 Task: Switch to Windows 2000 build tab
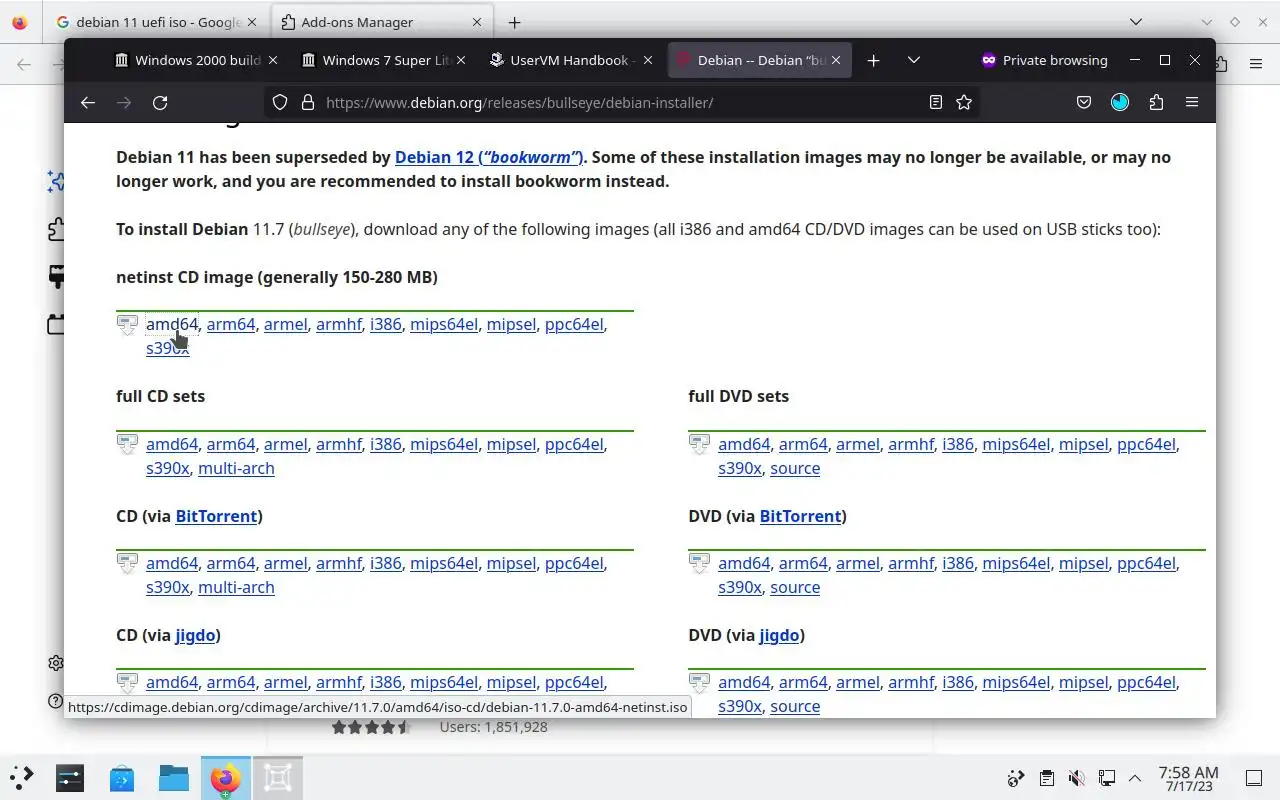coord(196,60)
